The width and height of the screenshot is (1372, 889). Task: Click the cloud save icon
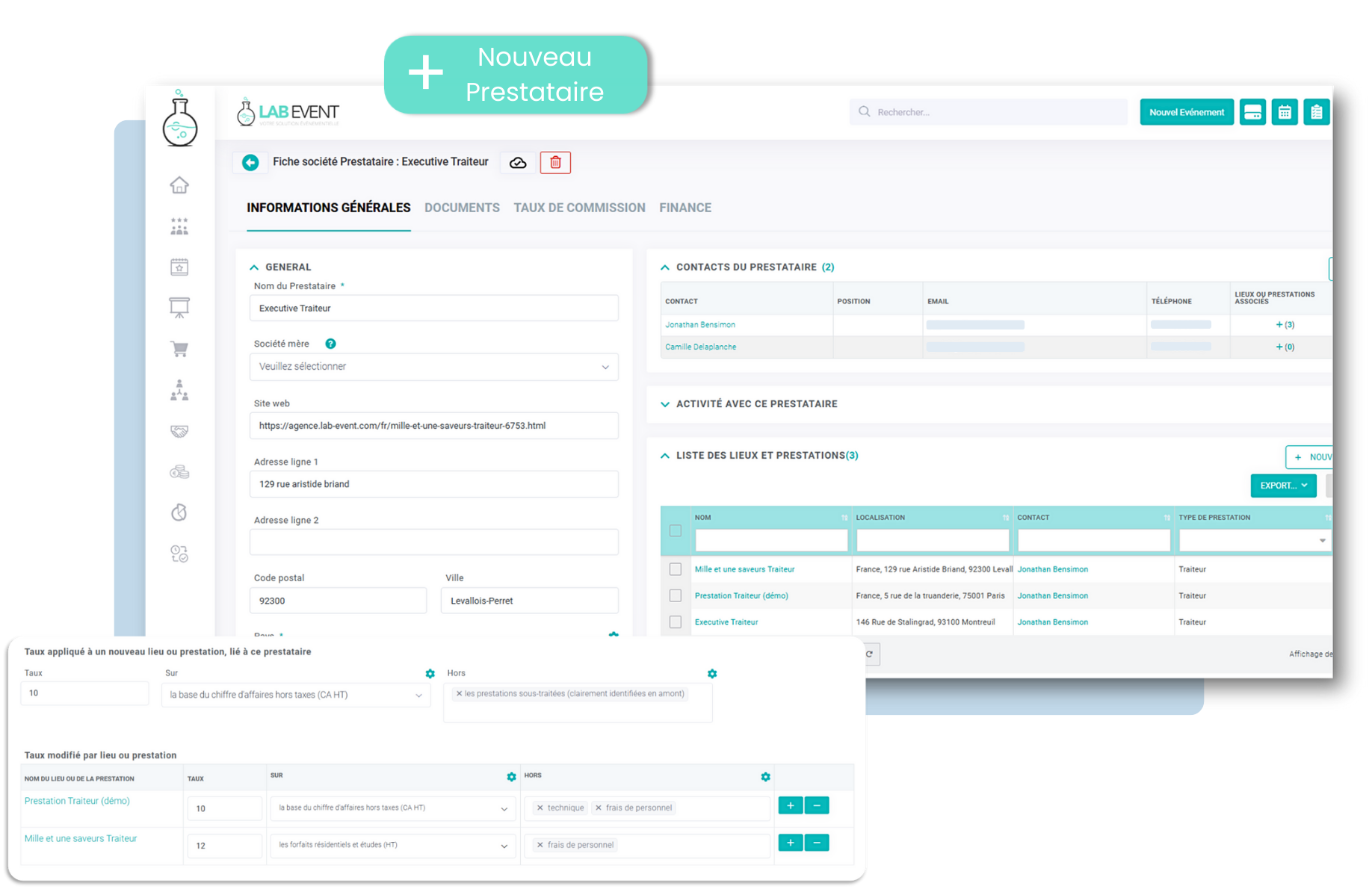[x=518, y=163]
